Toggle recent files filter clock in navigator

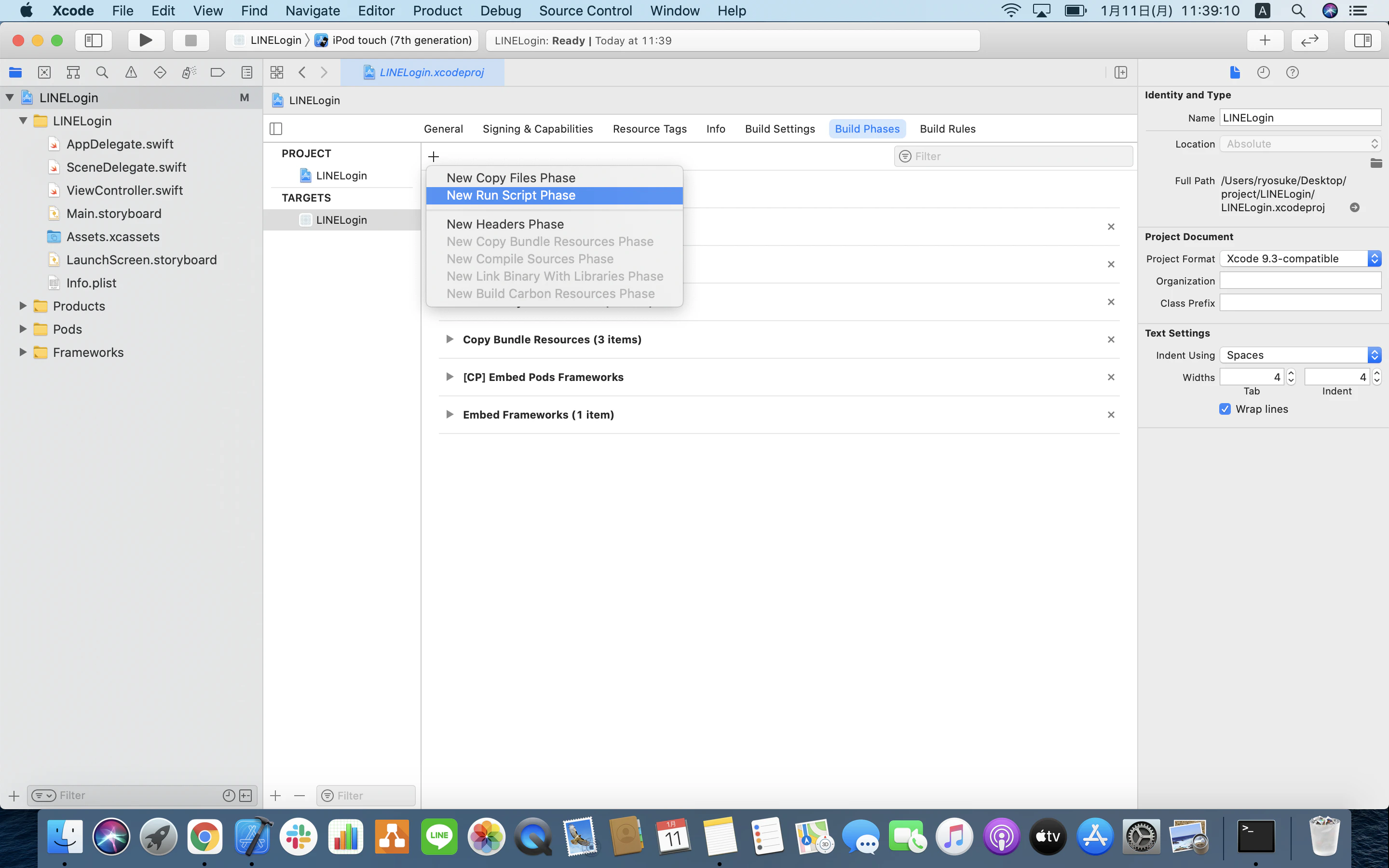pos(229,795)
